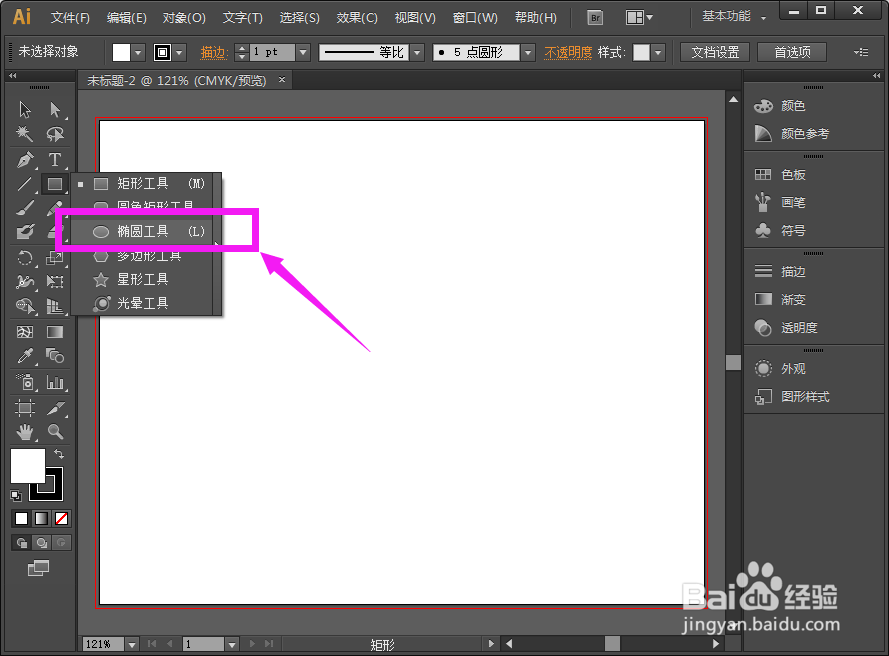889x656 pixels.
Task: Open arrange documents dropdown
Action: coord(639,18)
